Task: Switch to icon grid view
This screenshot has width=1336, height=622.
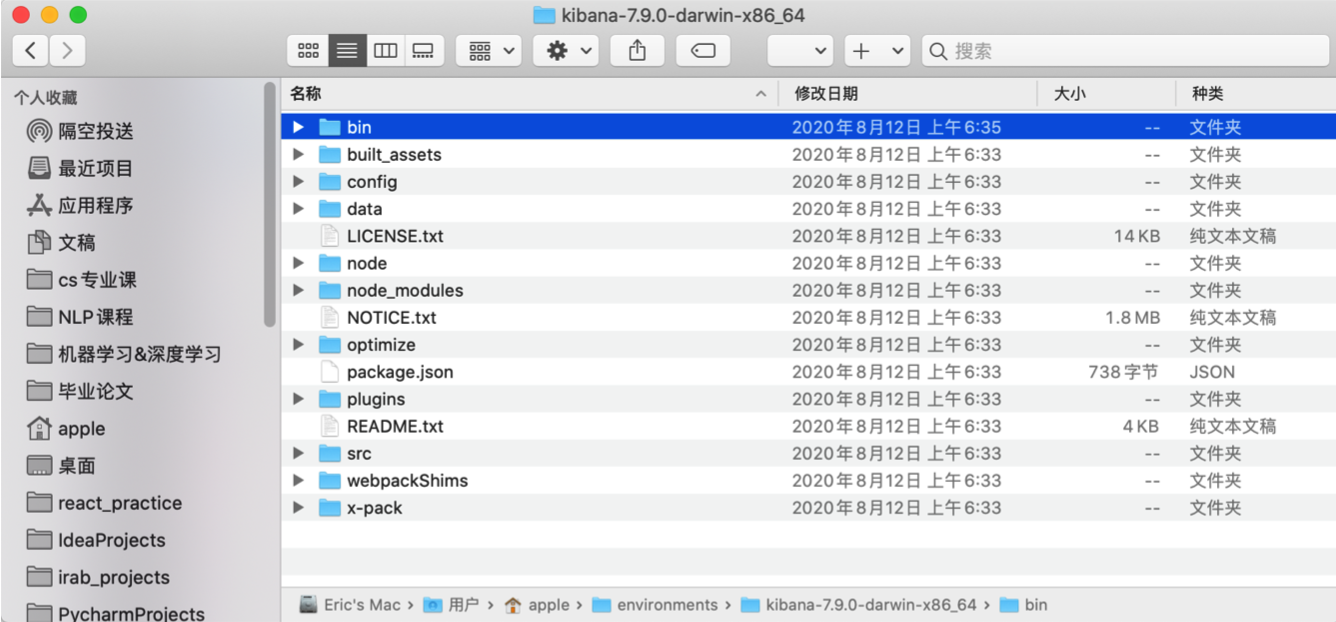Action: pyautogui.click(x=308, y=50)
